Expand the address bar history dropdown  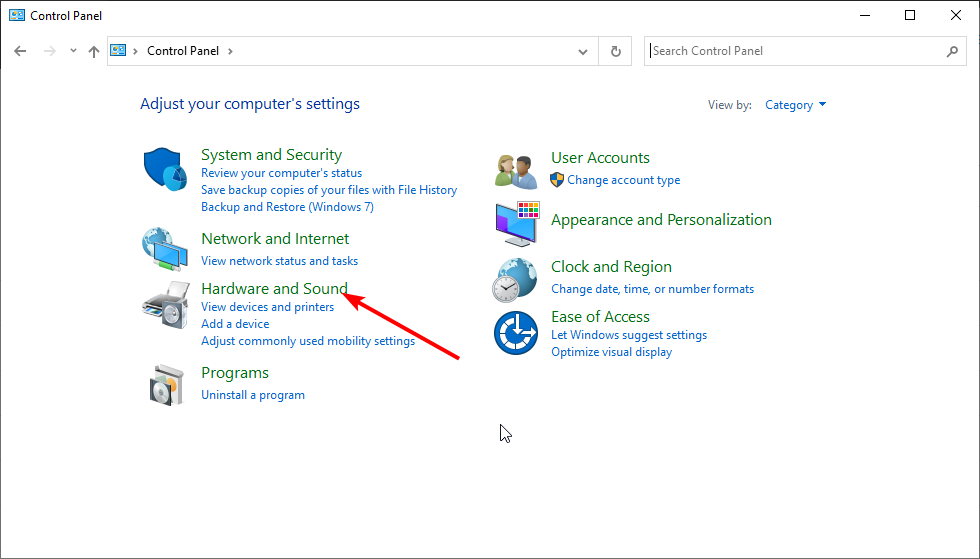pyautogui.click(x=584, y=51)
